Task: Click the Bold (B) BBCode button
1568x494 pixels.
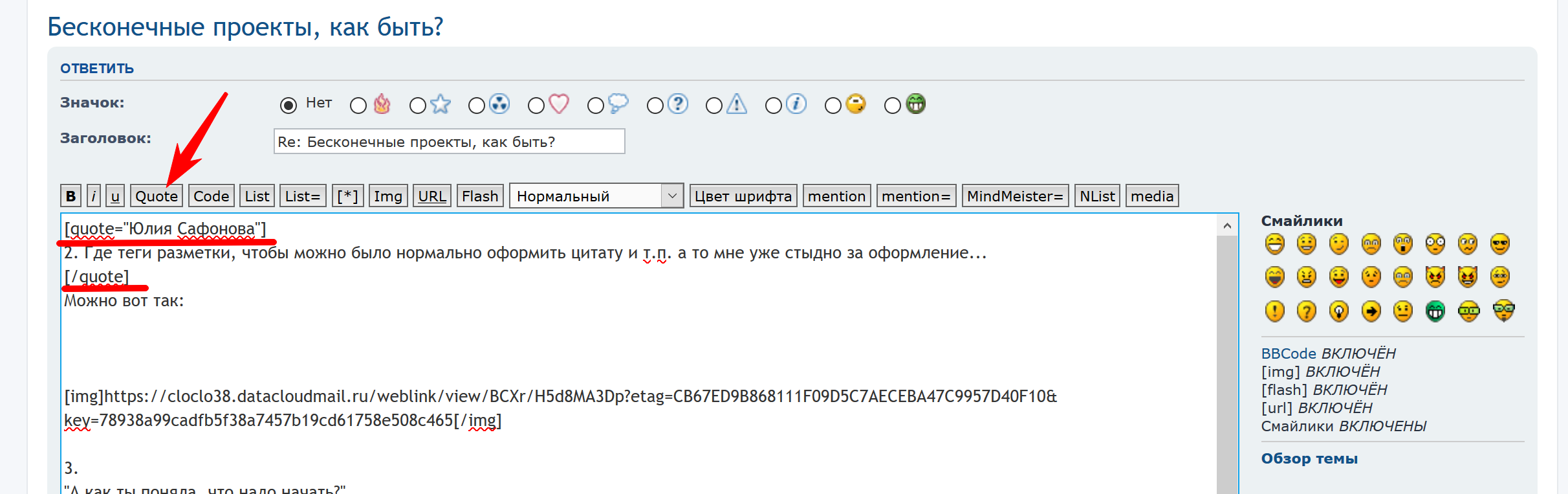Action: [x=71, y=196]
